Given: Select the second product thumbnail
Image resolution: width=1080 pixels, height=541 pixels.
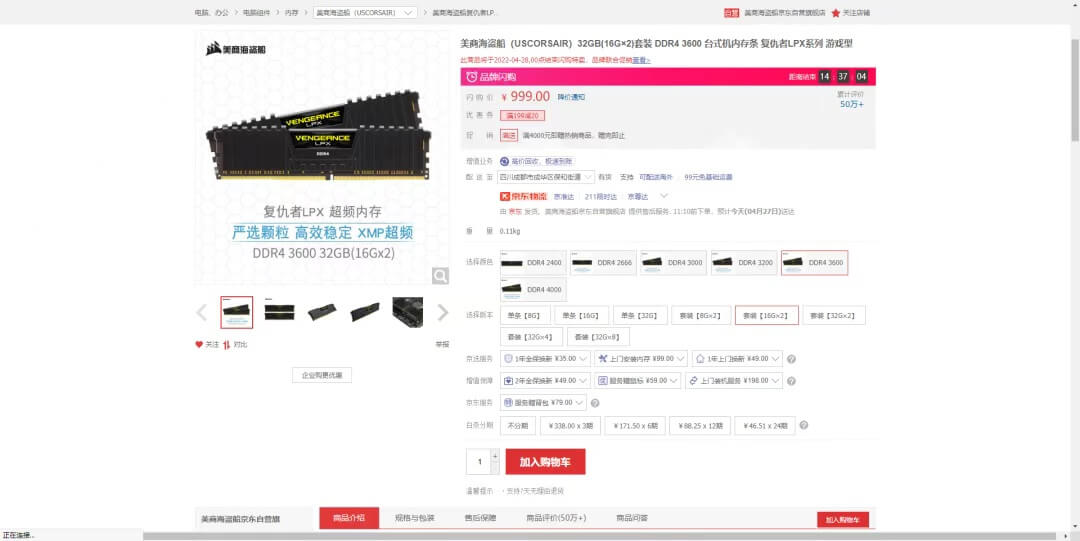Looking at the screenshot, I should (x=279, y=312).
